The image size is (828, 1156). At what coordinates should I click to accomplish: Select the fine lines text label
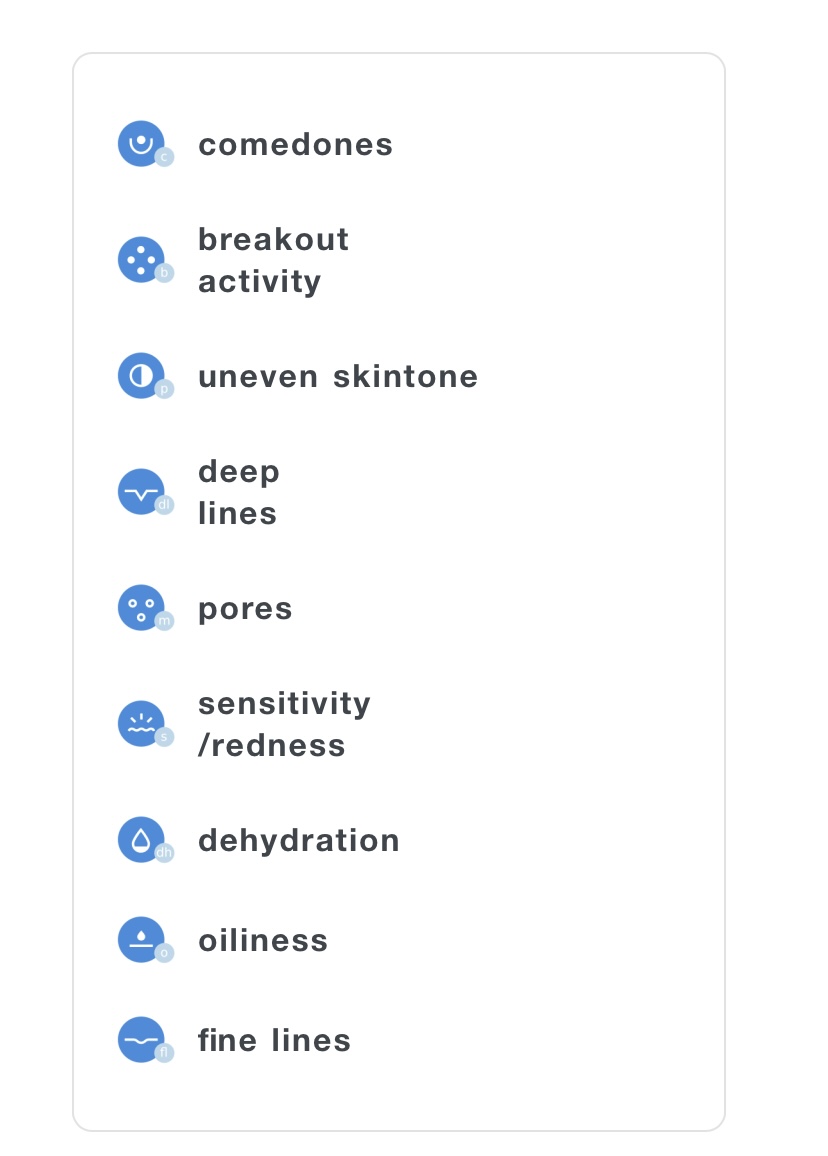click(274, 1041)
